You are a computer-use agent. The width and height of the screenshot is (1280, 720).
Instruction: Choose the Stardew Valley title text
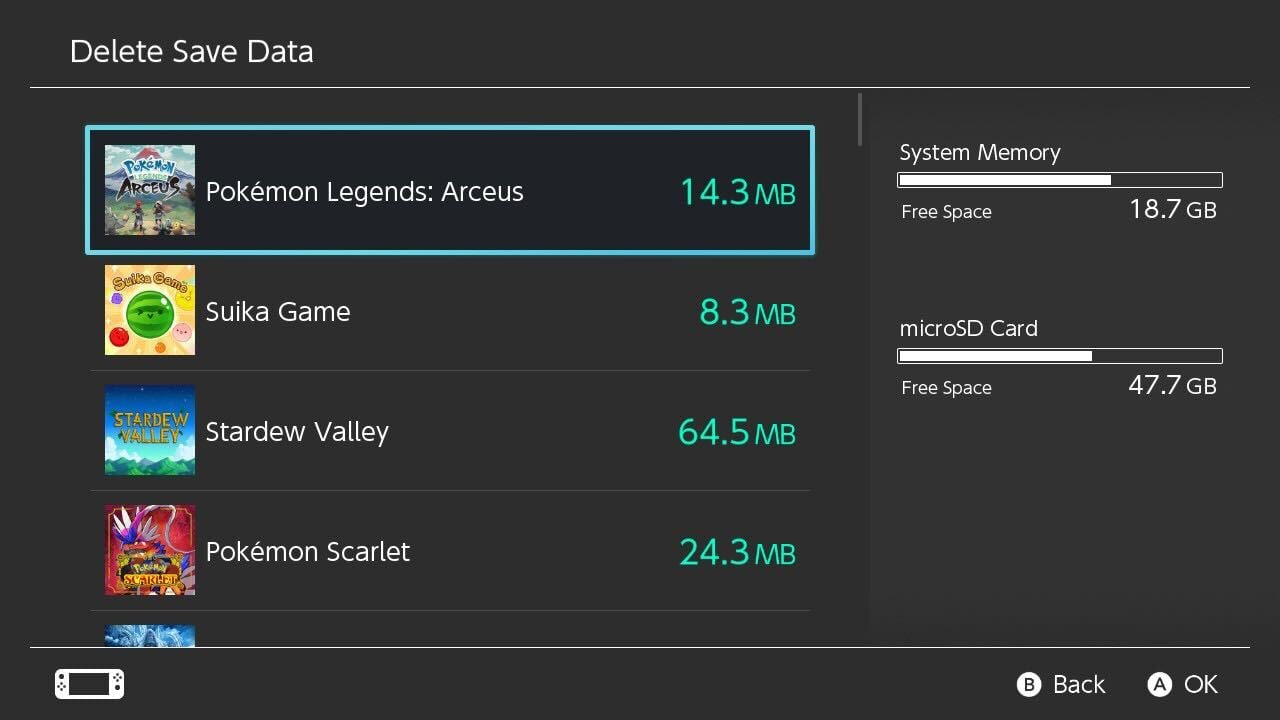click(297, 432)
